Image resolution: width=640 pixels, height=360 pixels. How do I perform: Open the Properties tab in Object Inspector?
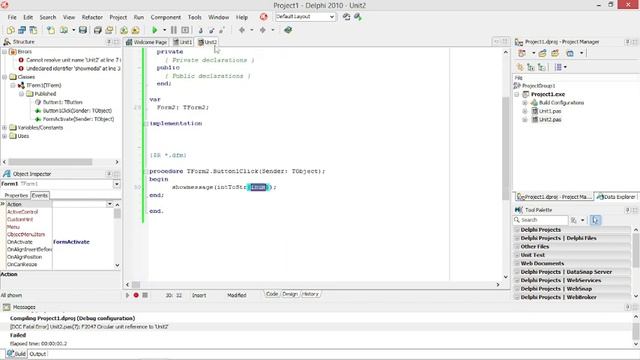16,196
